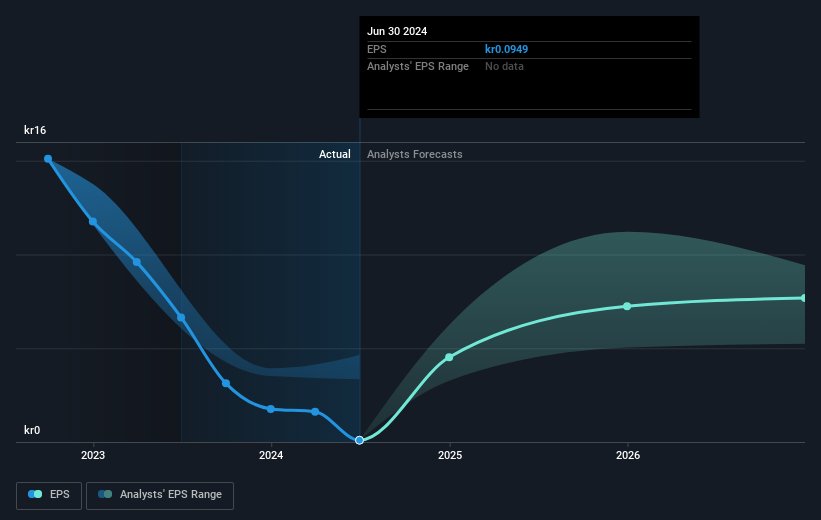This screenshot has height=520, width=821.
Task: Select the first EPS point at kr16 level
Action: [x=48, y=159]
